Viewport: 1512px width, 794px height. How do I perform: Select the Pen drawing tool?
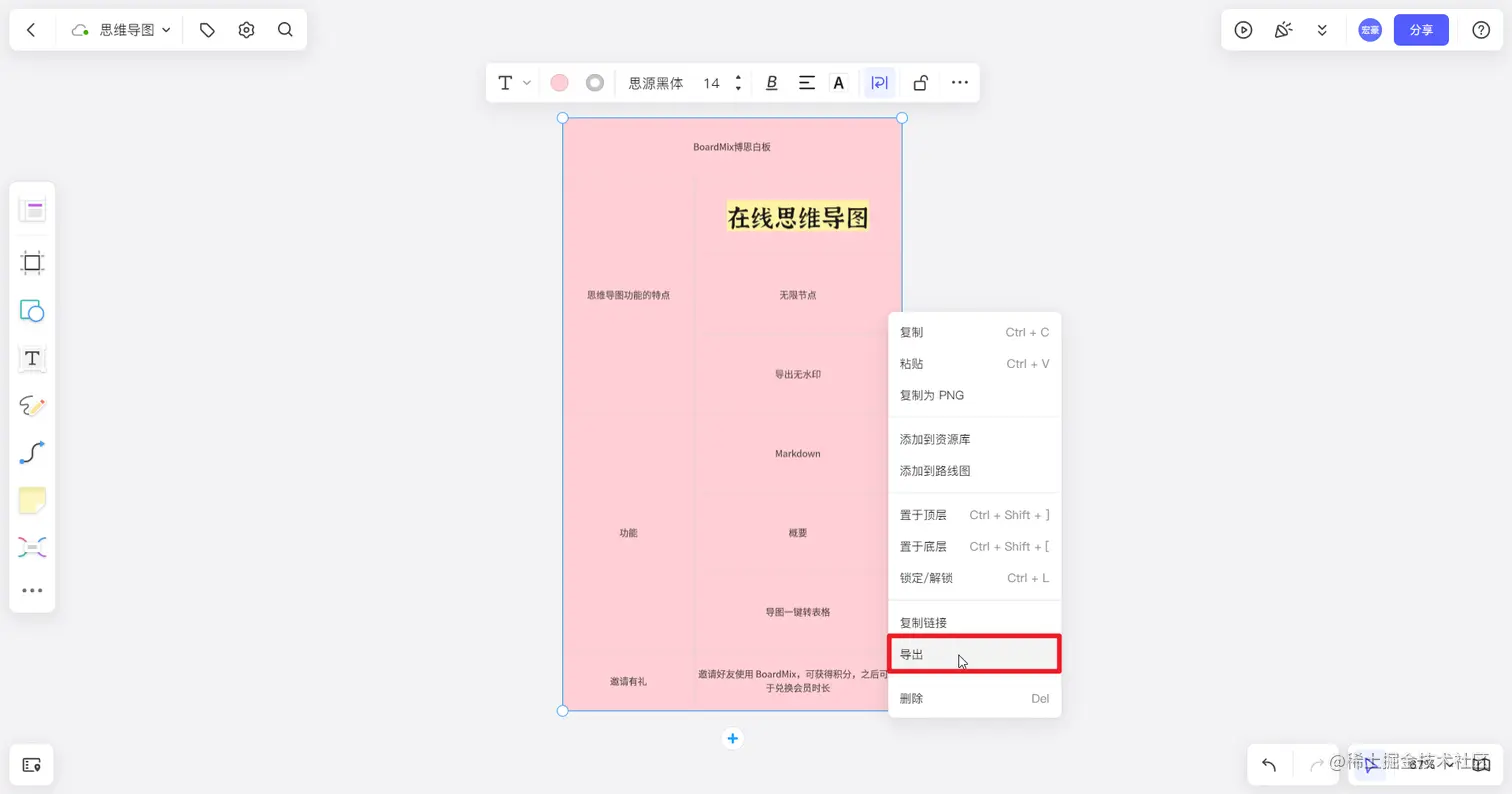[x=32, y=406]
